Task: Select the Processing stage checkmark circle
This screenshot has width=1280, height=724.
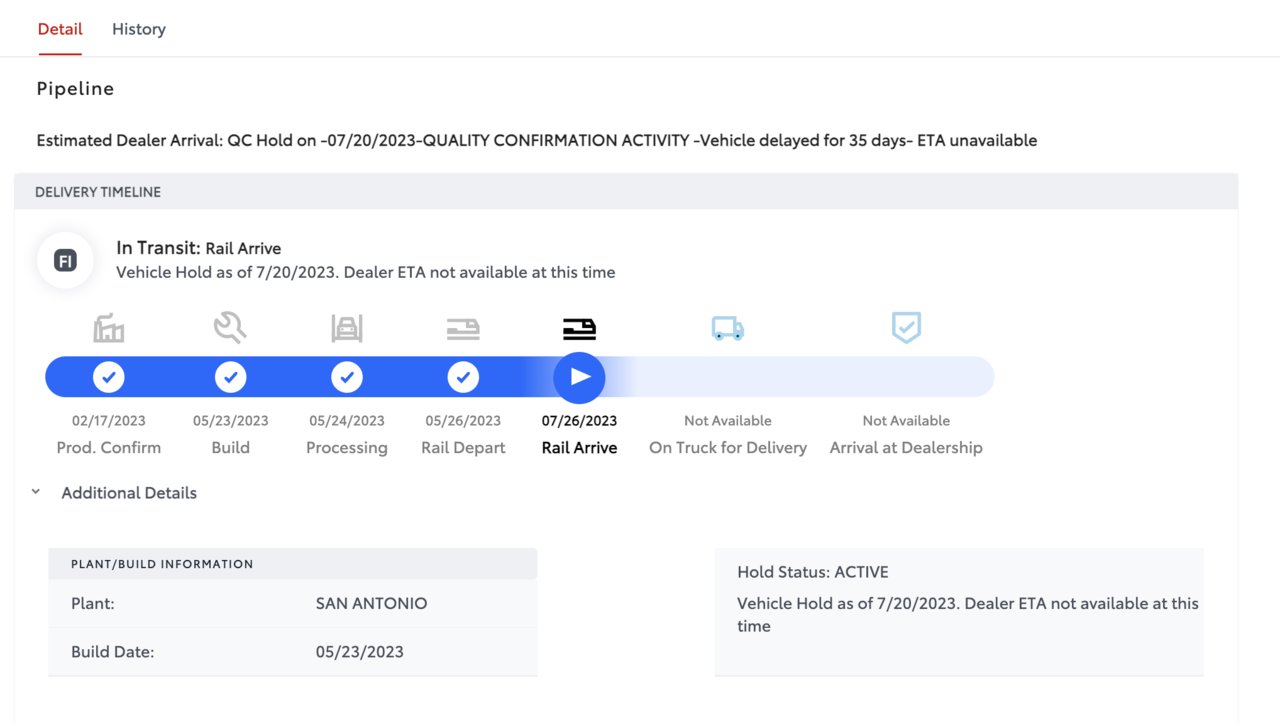Action: point(347,377)
